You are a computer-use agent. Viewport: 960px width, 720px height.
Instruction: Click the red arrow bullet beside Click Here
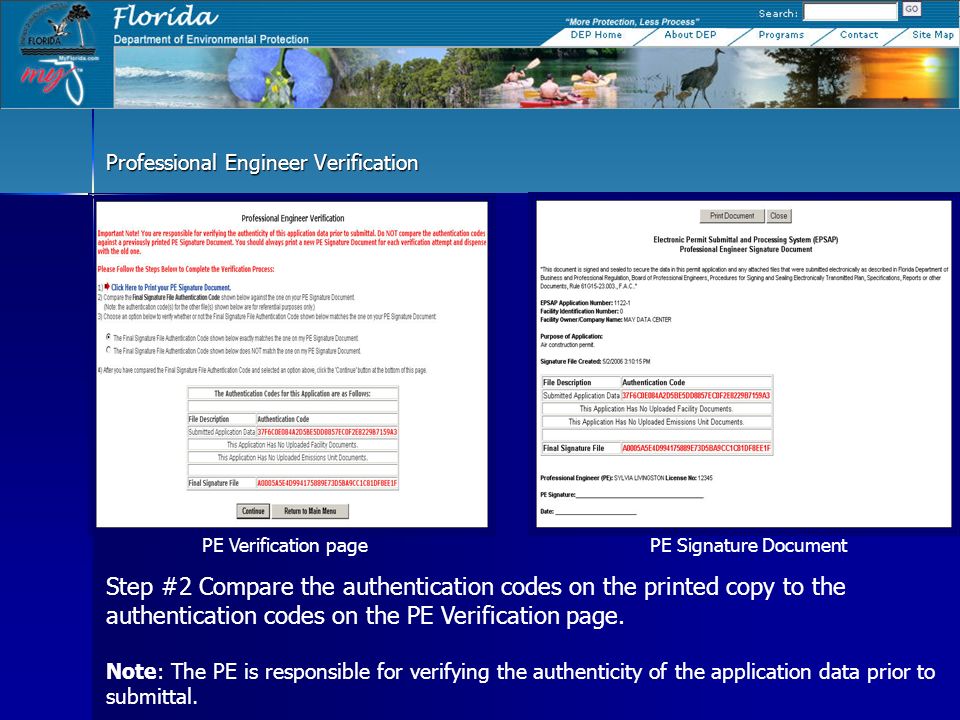coord(107,287)
